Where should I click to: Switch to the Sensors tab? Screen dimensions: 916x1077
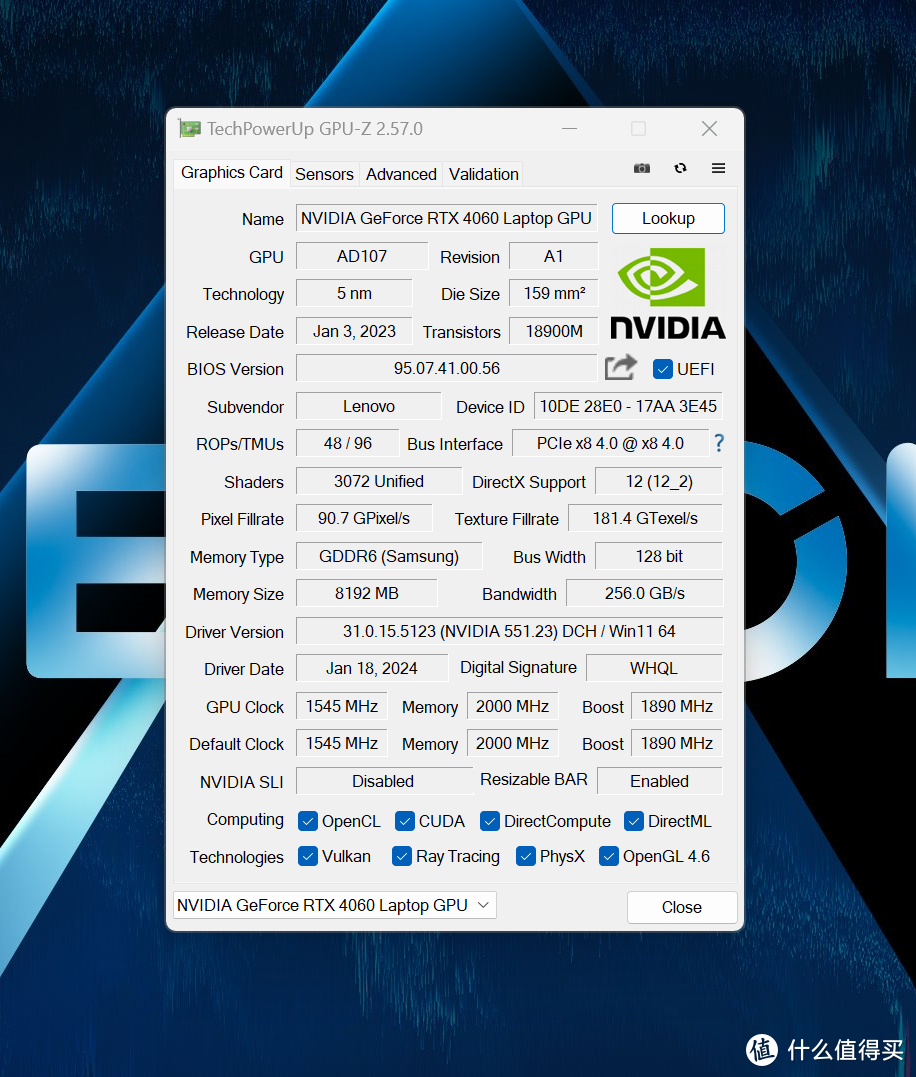[x=324, y=174]
